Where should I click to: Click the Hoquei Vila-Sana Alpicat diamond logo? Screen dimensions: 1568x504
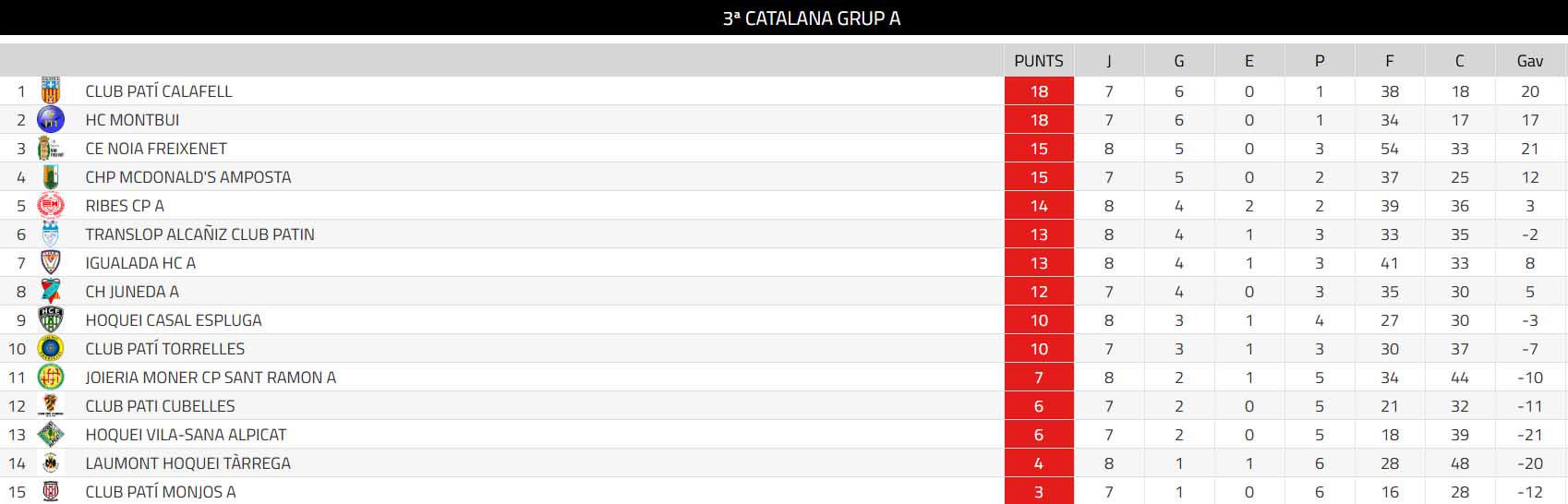pyautogui.click(x=51, y=434)
